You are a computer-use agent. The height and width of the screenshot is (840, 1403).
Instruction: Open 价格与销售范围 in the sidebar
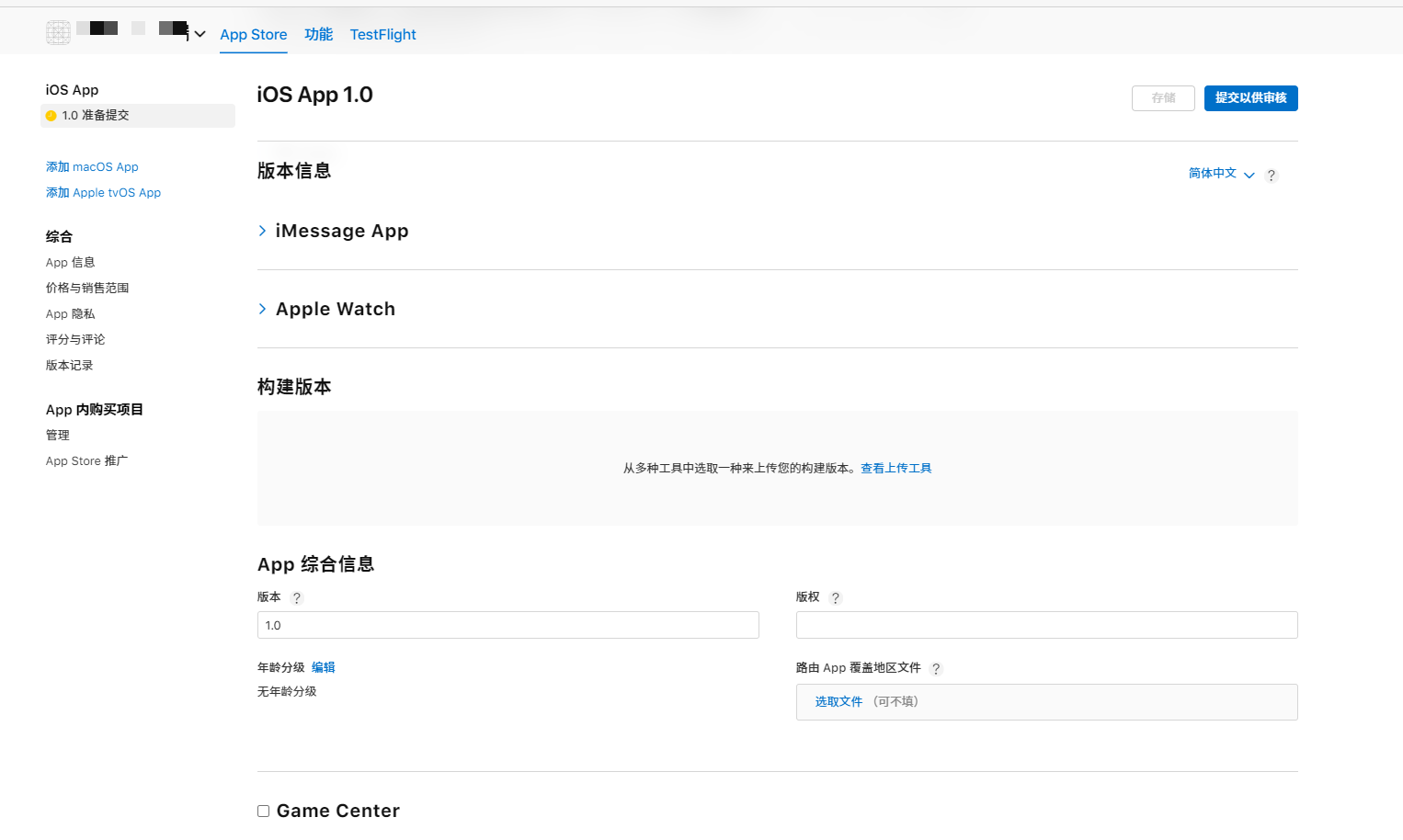[x=87, y=289]
